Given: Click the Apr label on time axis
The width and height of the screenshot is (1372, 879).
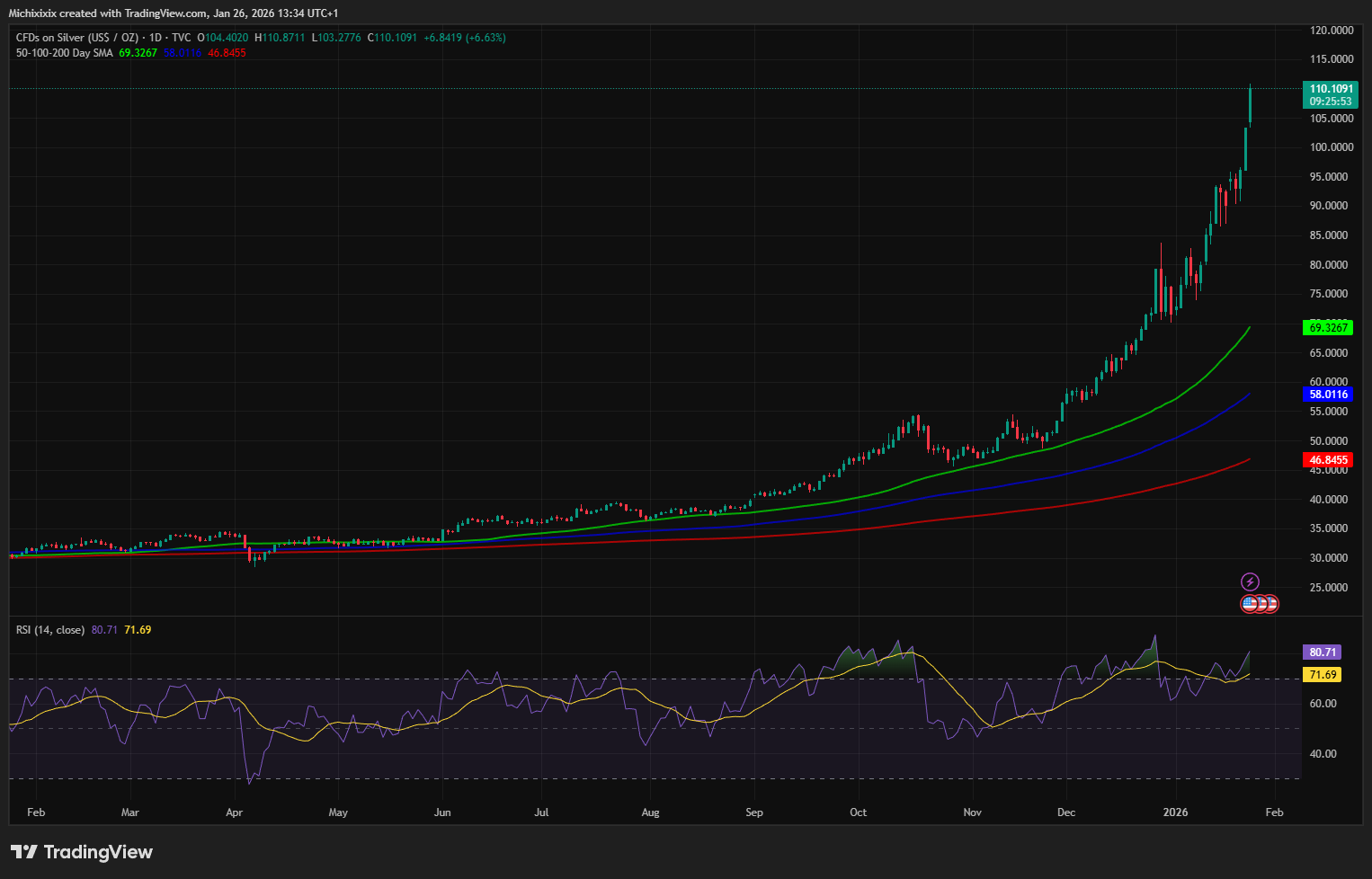Looking at the screenshot, I should pos(234,812).
